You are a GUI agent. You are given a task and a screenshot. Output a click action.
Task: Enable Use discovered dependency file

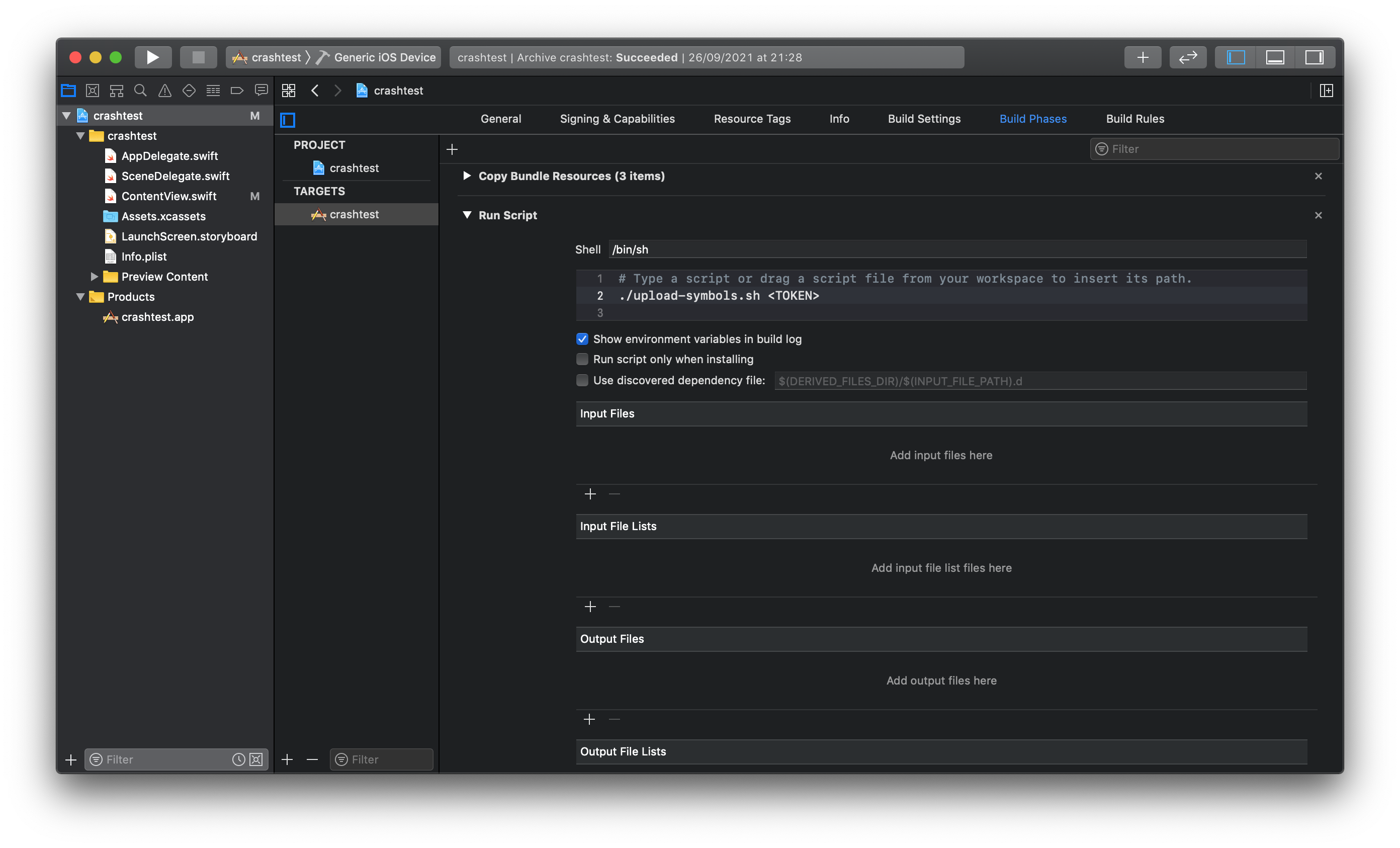582,380
